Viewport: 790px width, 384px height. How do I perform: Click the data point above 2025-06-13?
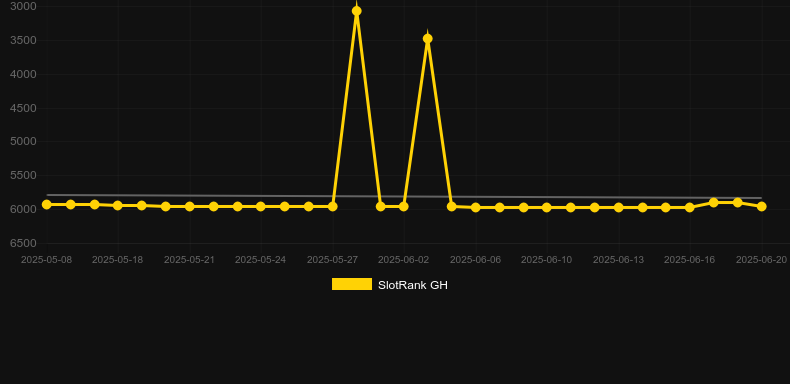tap(618, 208)
